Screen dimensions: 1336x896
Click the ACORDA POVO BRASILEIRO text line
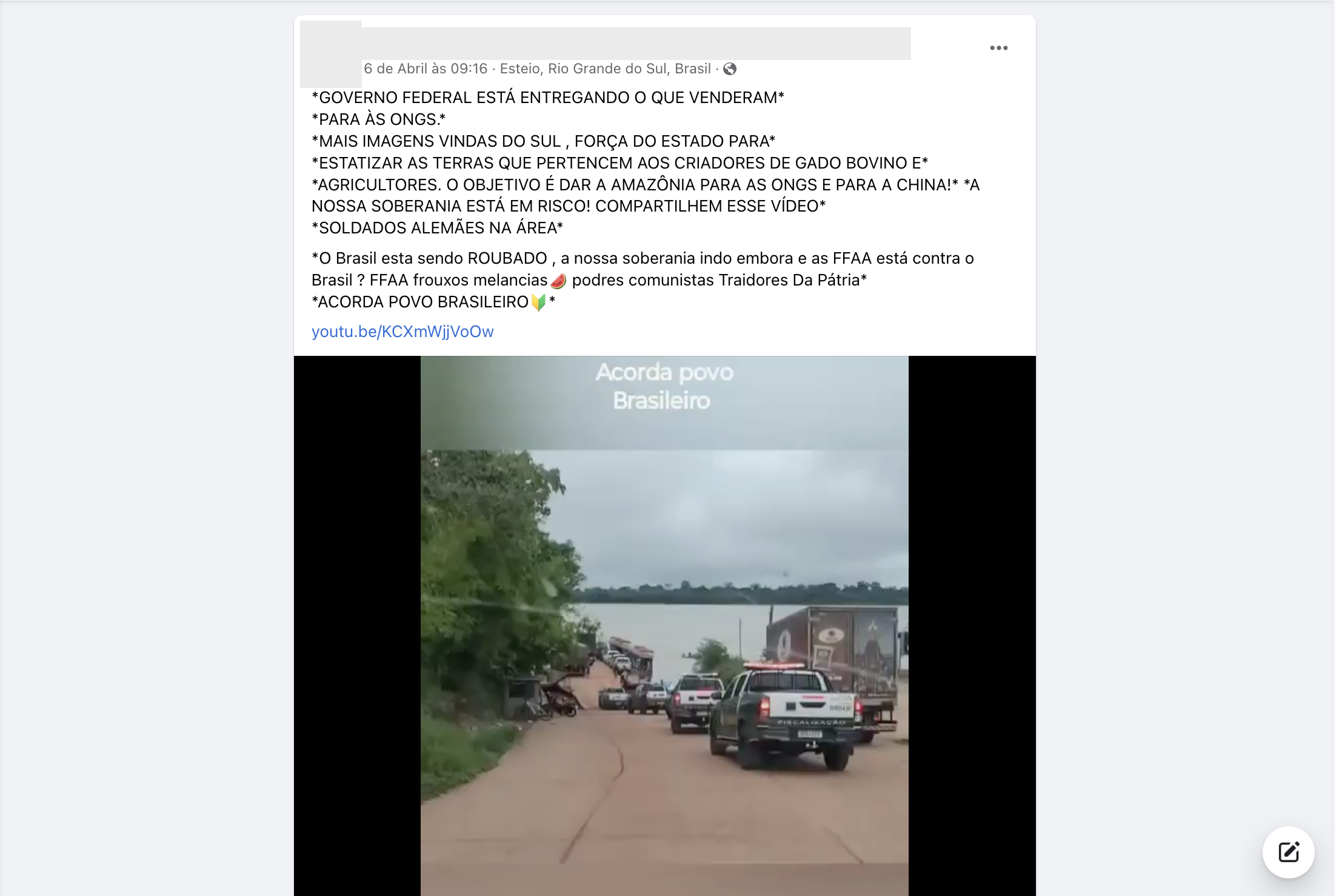tap(433, 302)
